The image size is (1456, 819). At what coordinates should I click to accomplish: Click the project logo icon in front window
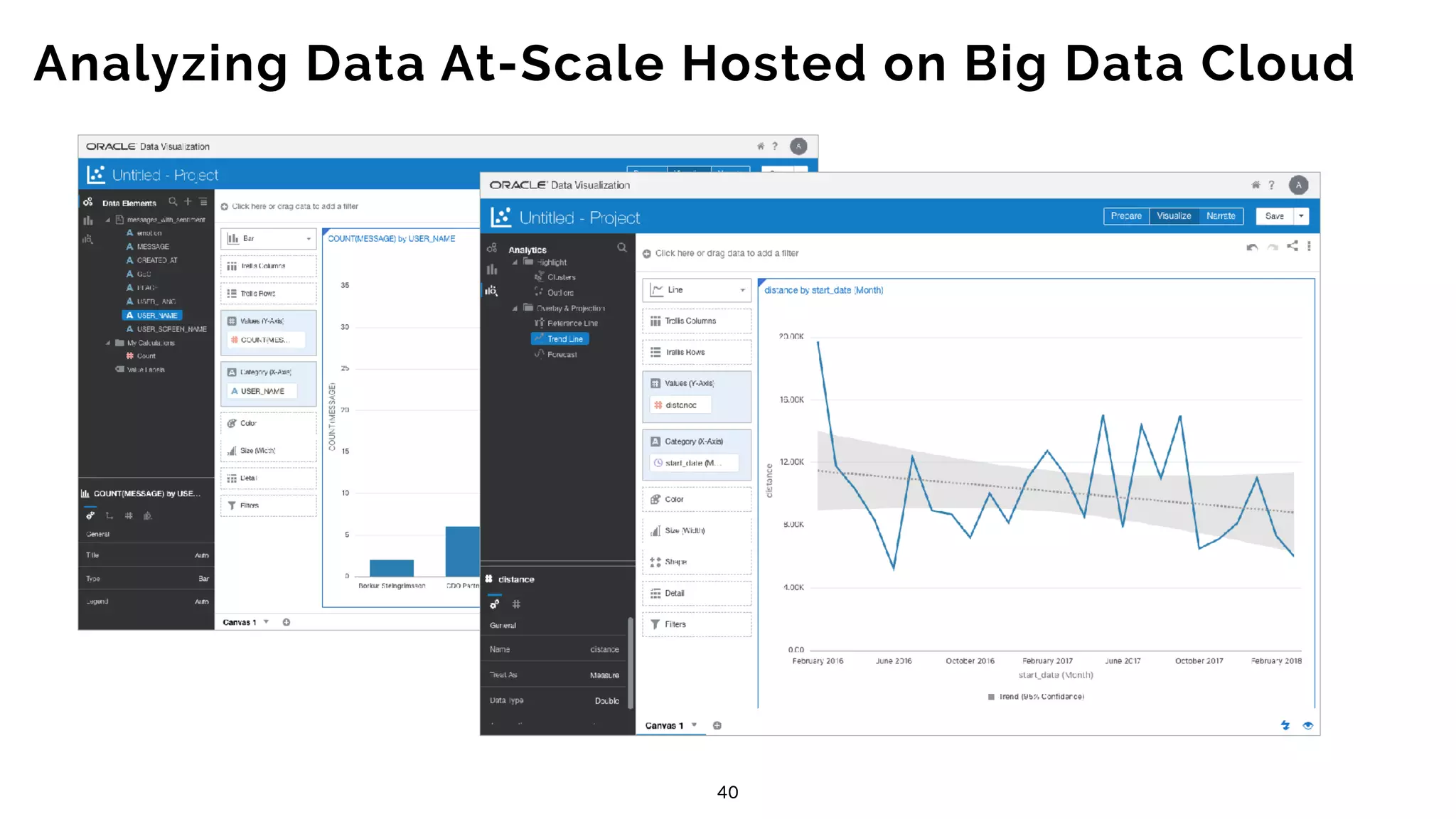[x=501, y=217]
